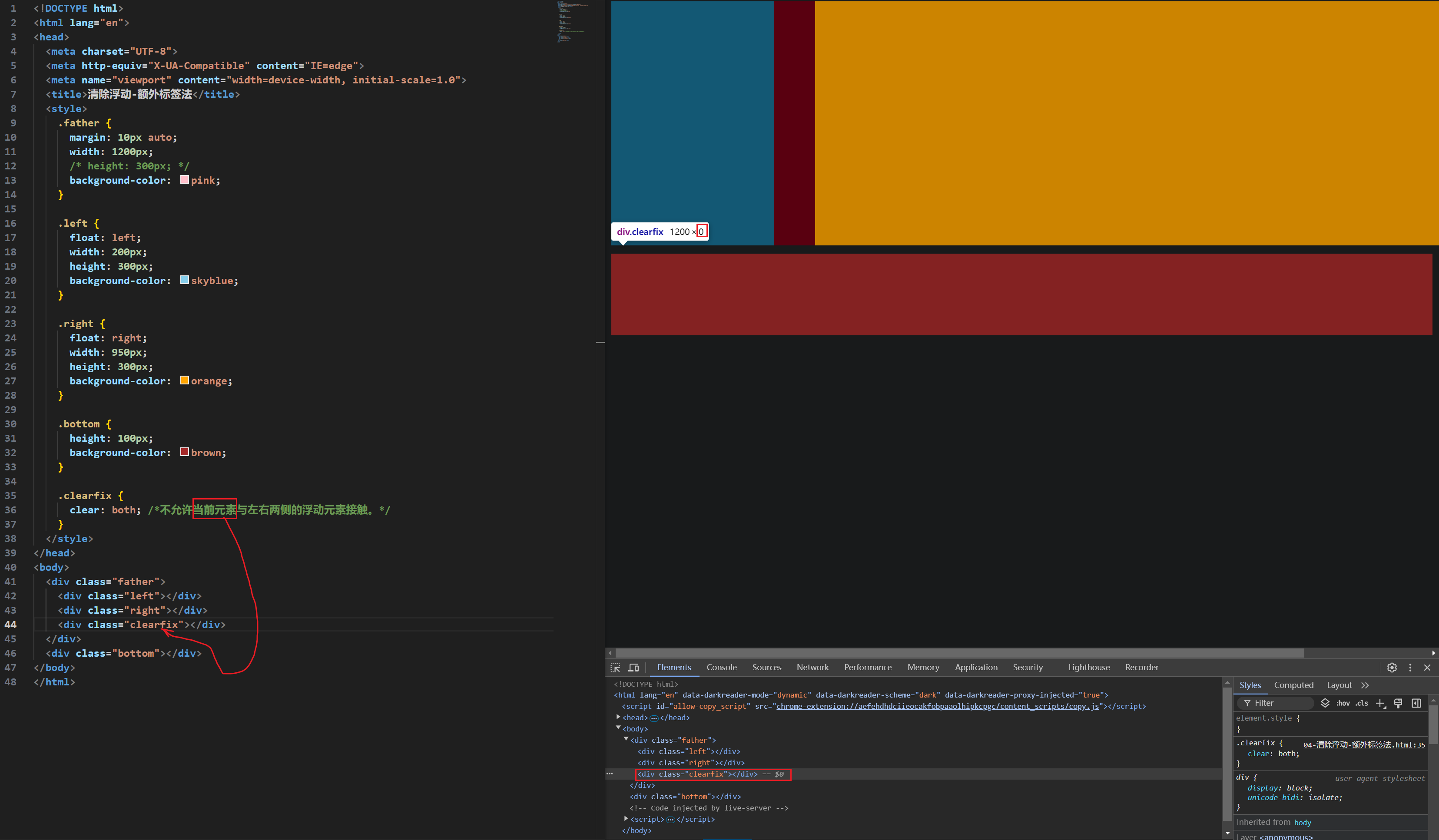Toggle the .cls class editor
This screenshot has width=1439, height=840.
(x=1362, y=703)
